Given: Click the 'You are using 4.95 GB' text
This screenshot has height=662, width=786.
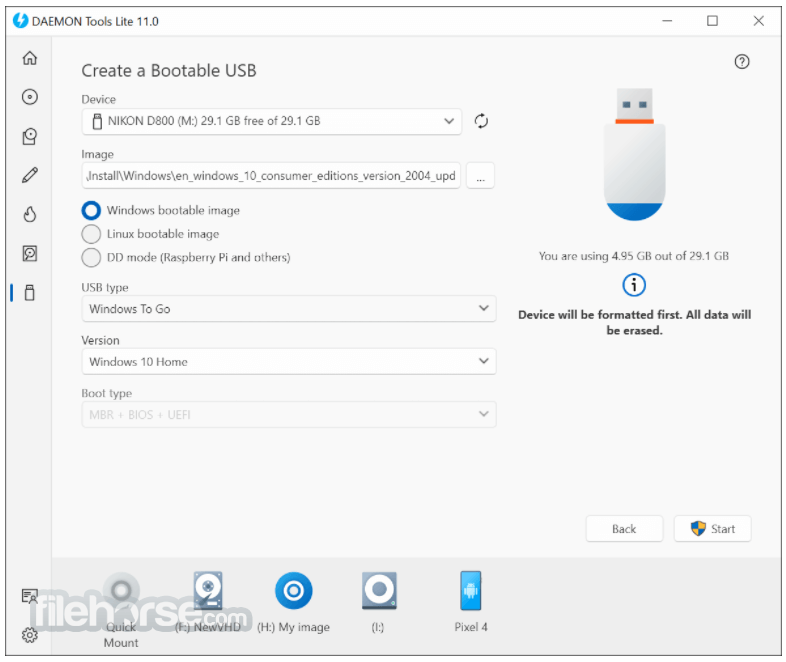Looking at the screenshot, I should click(634, 256).
